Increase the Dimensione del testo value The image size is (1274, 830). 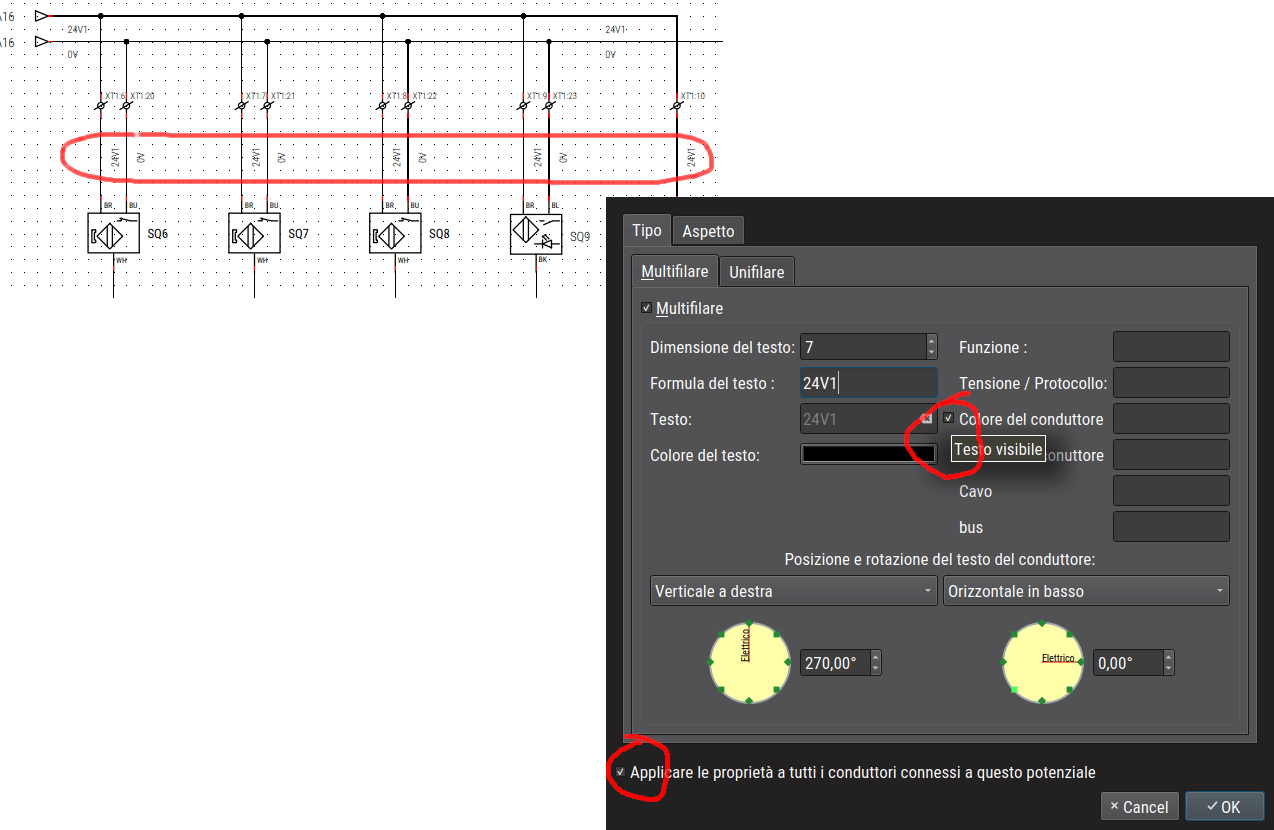pyautogui.click(x=932, y=341)
